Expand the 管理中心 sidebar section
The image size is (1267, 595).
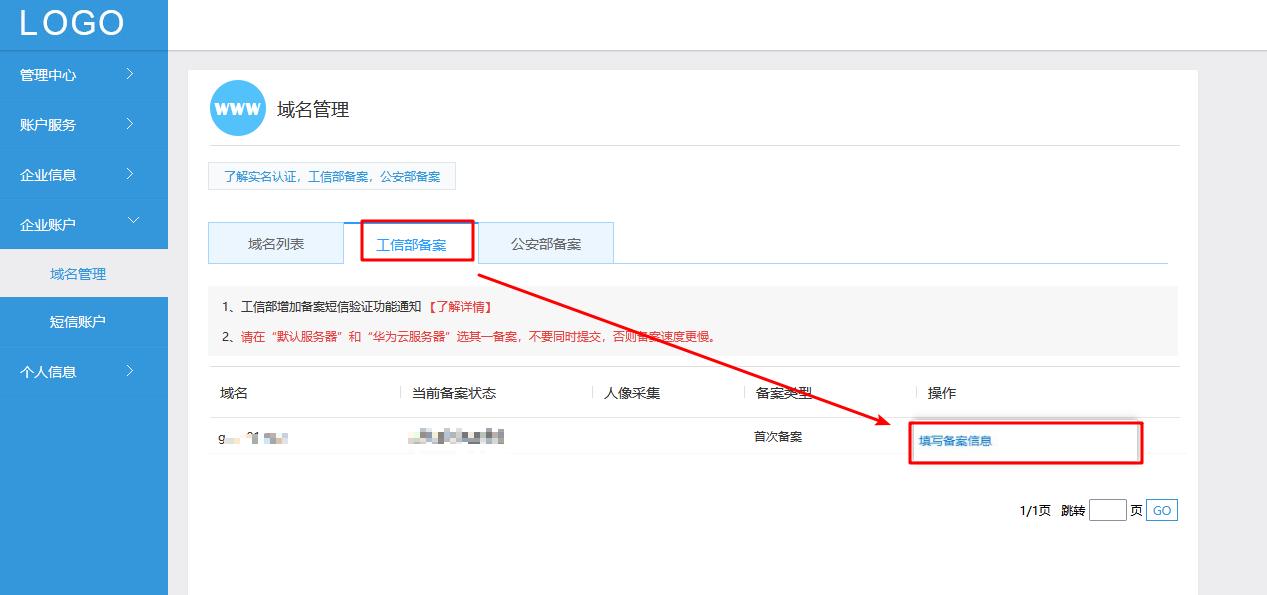pos(62,74)
